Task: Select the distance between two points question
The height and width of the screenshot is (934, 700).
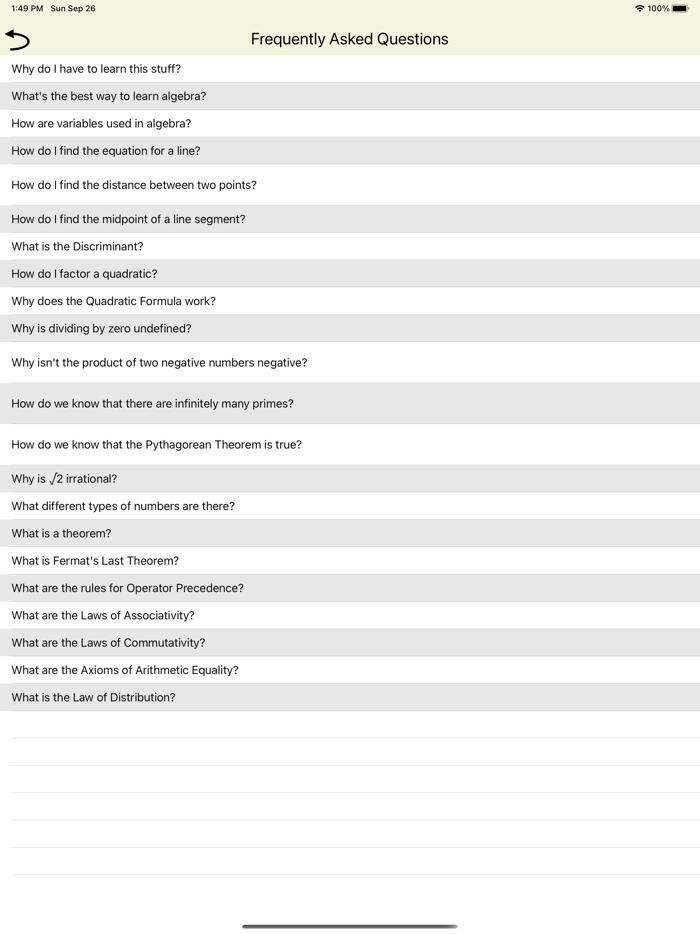Action: tap(134, 185)
